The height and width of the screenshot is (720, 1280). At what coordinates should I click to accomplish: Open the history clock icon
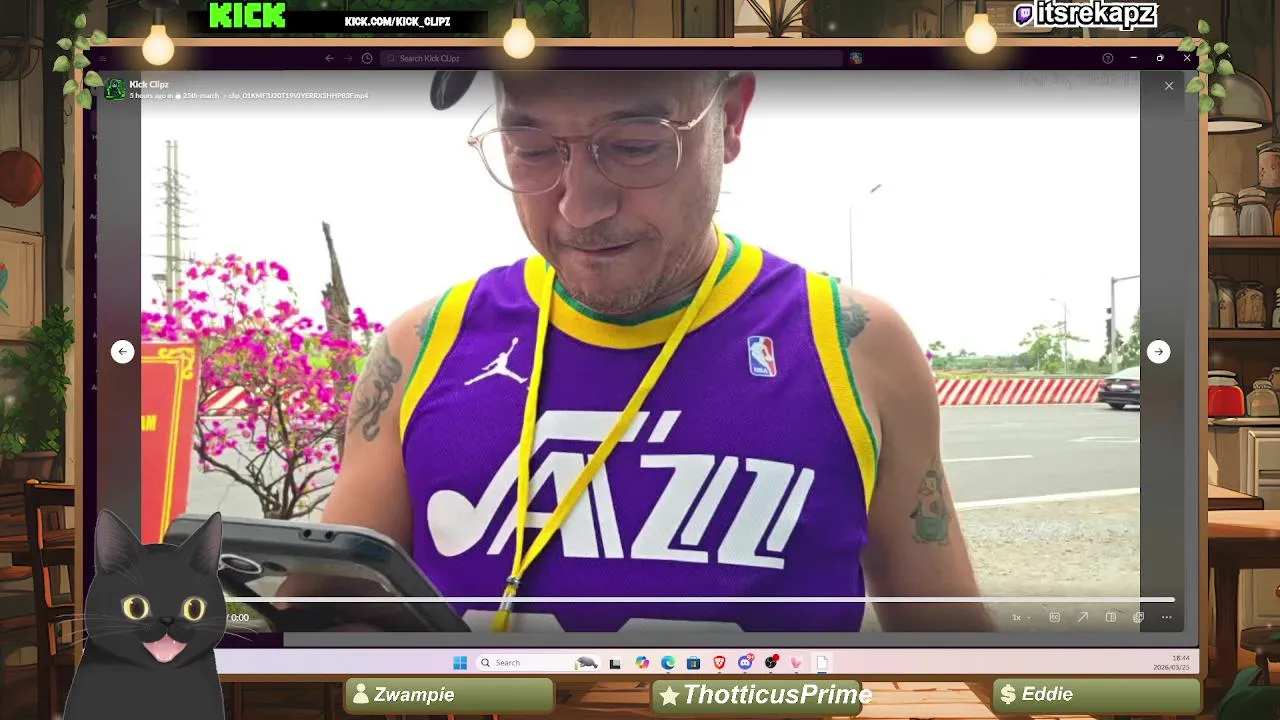(367, 58)
